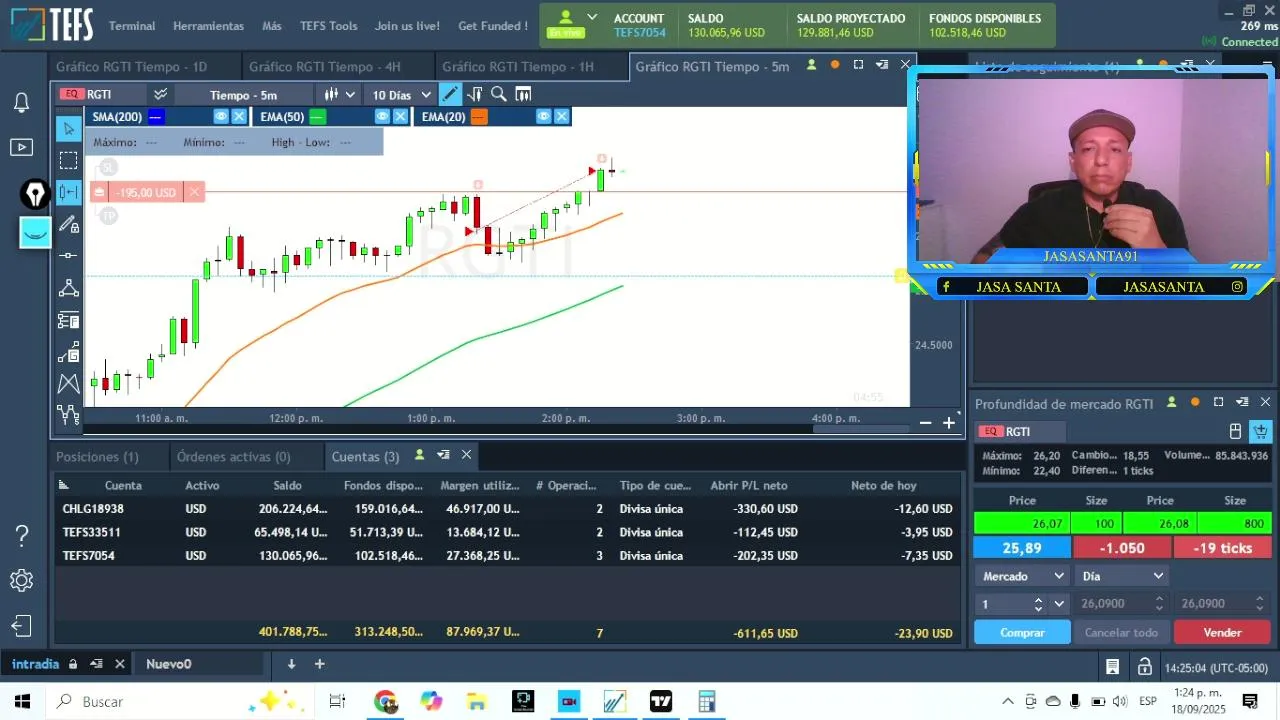This screenshot has width=1280, height=720.
Task: Click the Comprar buy button
Action: pyautogui.click(x=1022, y=632)
